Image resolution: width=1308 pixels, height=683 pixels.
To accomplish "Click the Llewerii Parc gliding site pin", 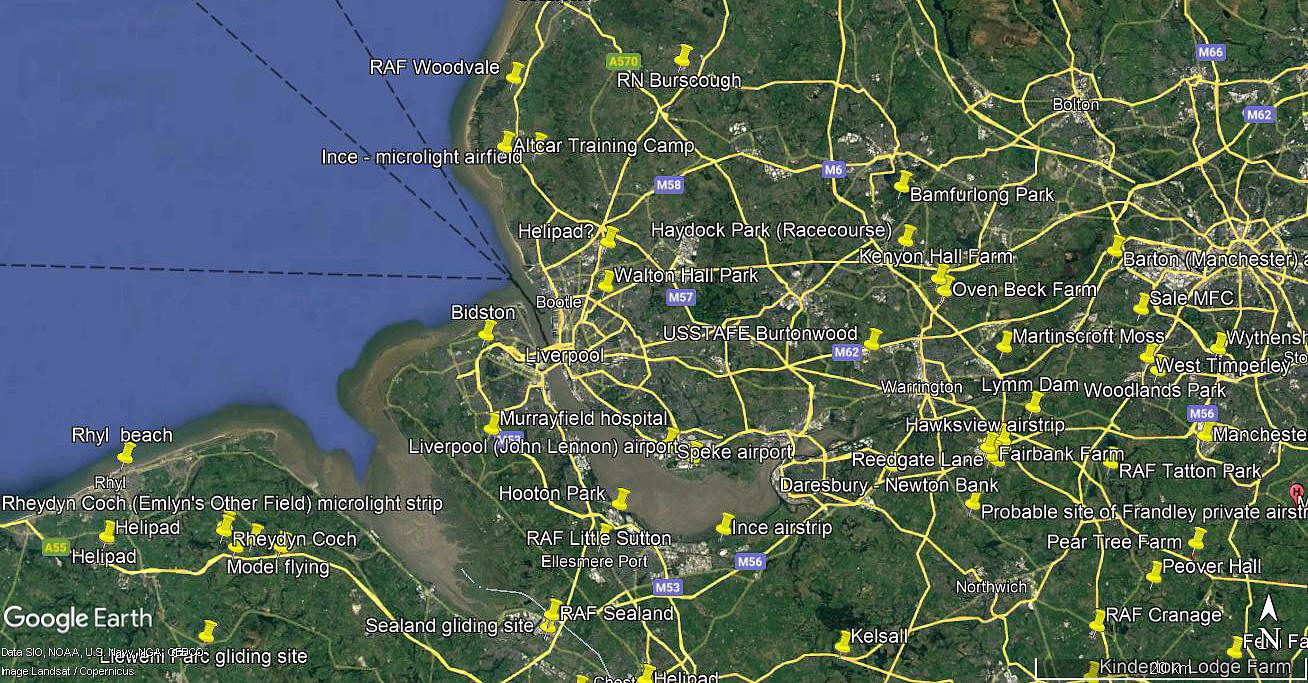I will coord(207,632).
